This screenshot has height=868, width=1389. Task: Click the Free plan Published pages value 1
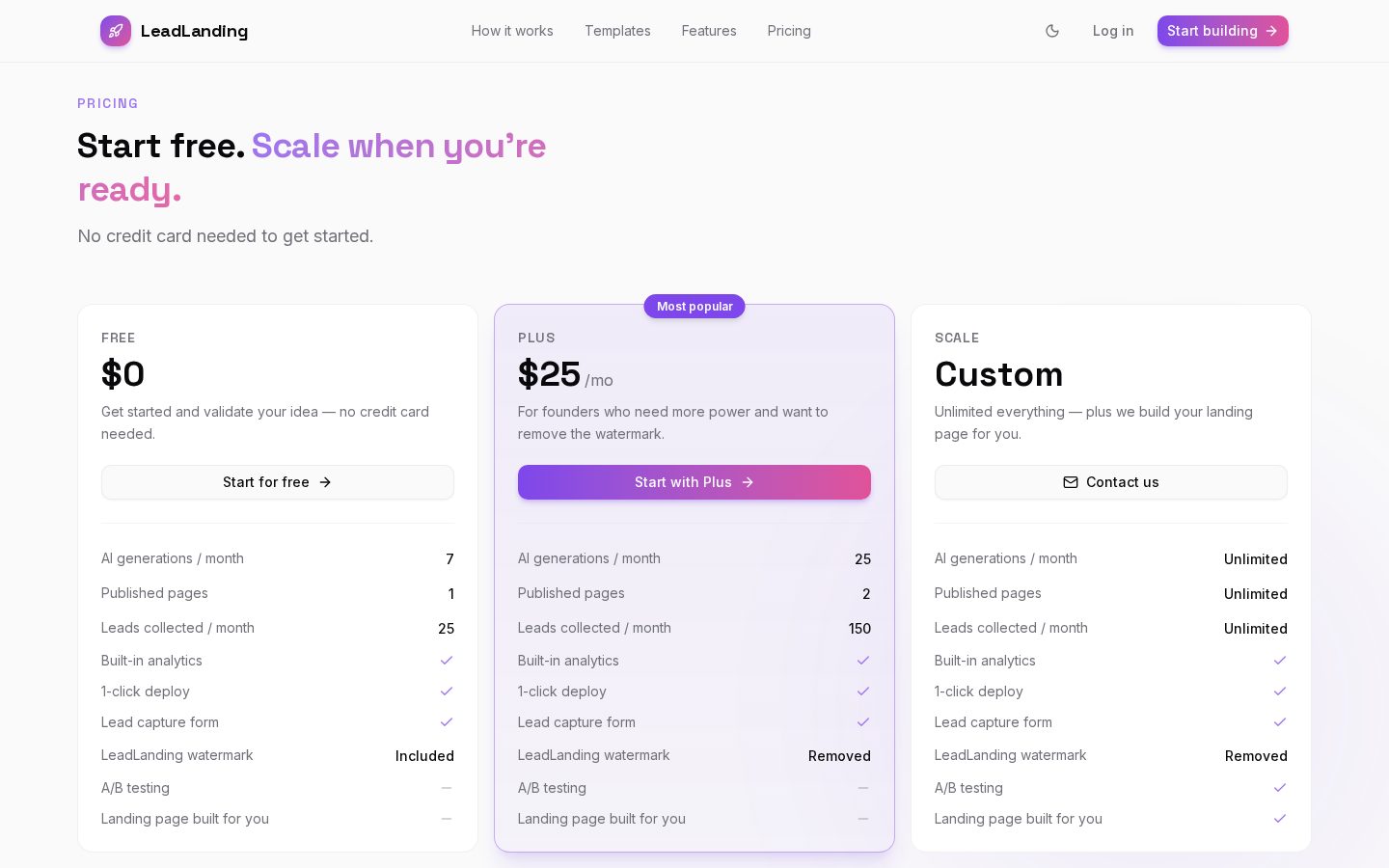[x=450, y=594]
